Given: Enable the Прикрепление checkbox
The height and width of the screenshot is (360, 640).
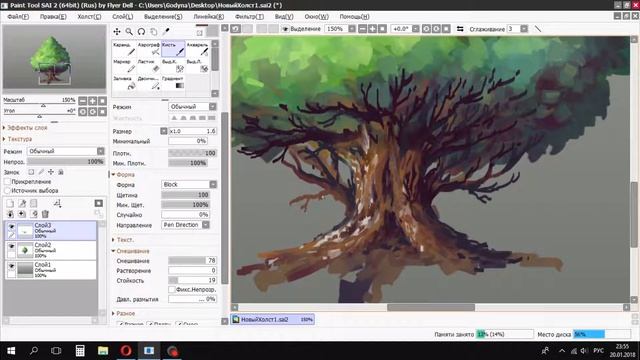Looking at the screenshot, I should pyautogui.click(x=7, y=181).
